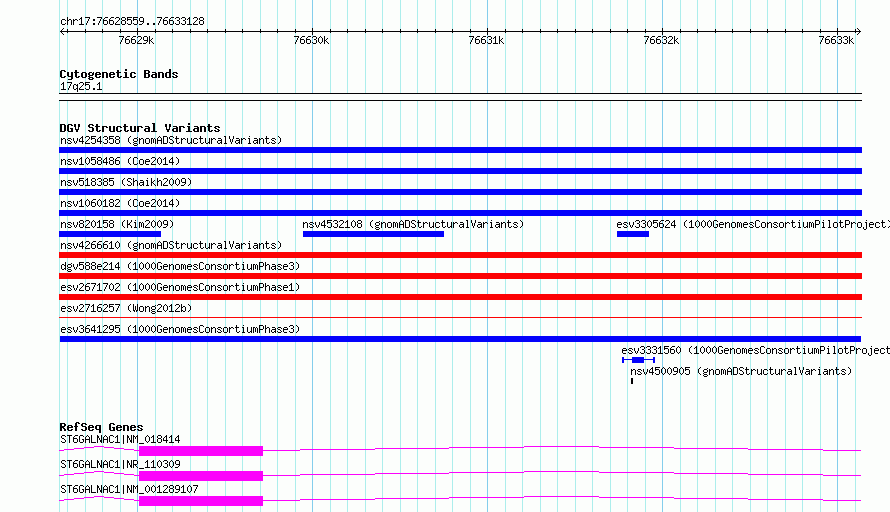This screenshot has width=890, height=512.
Task: Open variant label dgv588e214 (1000GenomesConsortiumPhase3)
Action: 180,266
